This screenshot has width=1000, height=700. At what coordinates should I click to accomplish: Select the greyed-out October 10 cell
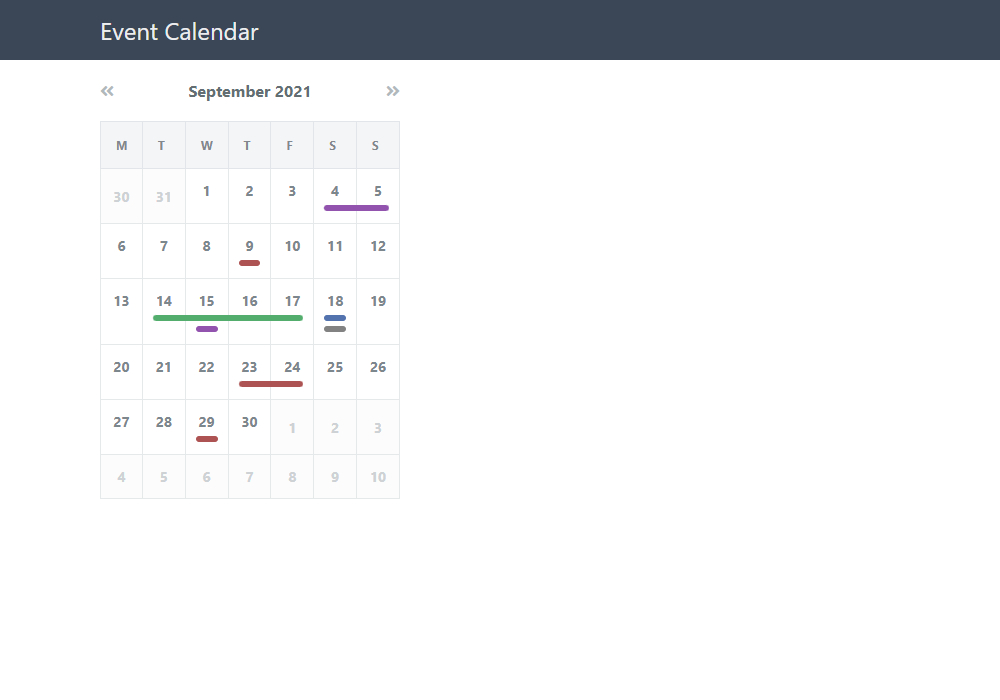pos(378,477)
